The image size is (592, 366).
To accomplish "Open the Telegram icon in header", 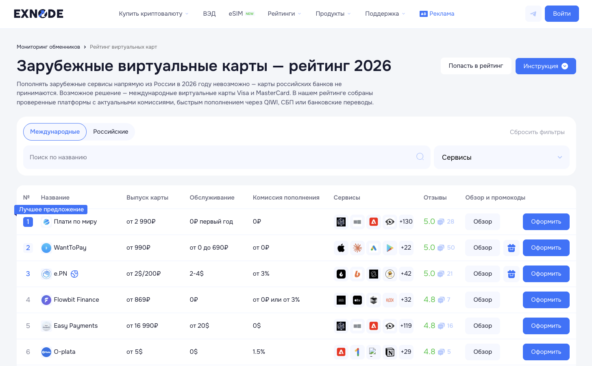I will coord(533,14).
